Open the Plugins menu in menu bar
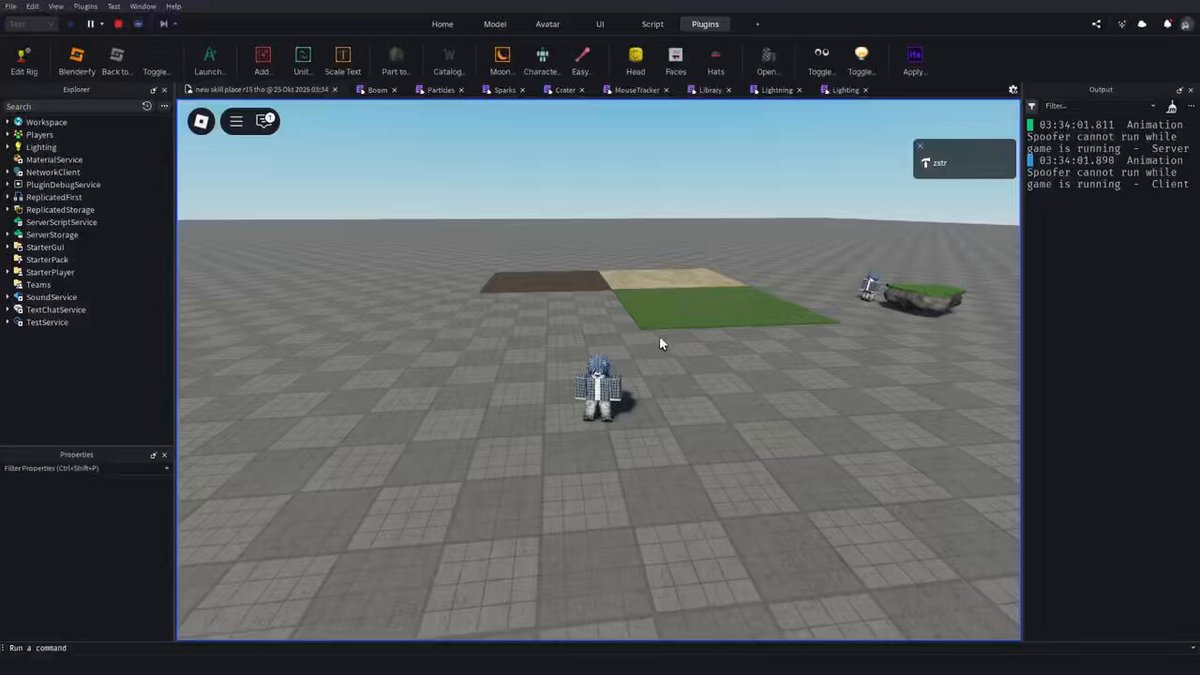 86,6
